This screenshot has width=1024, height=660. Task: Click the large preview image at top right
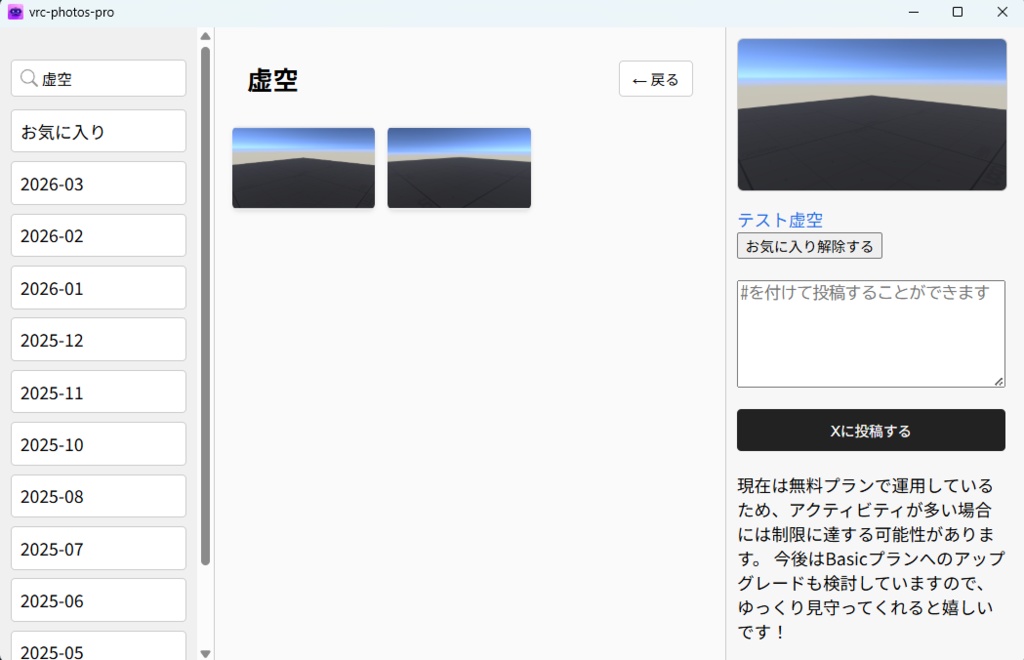coord(871,113)
